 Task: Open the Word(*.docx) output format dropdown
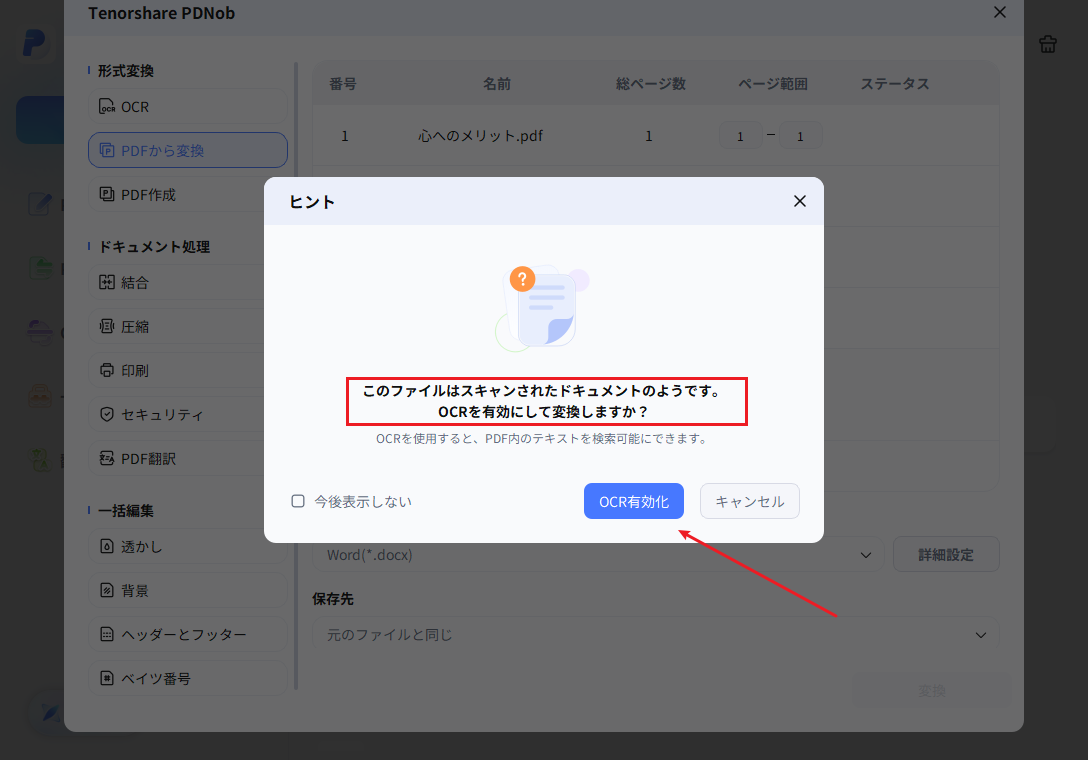point(598,555)
